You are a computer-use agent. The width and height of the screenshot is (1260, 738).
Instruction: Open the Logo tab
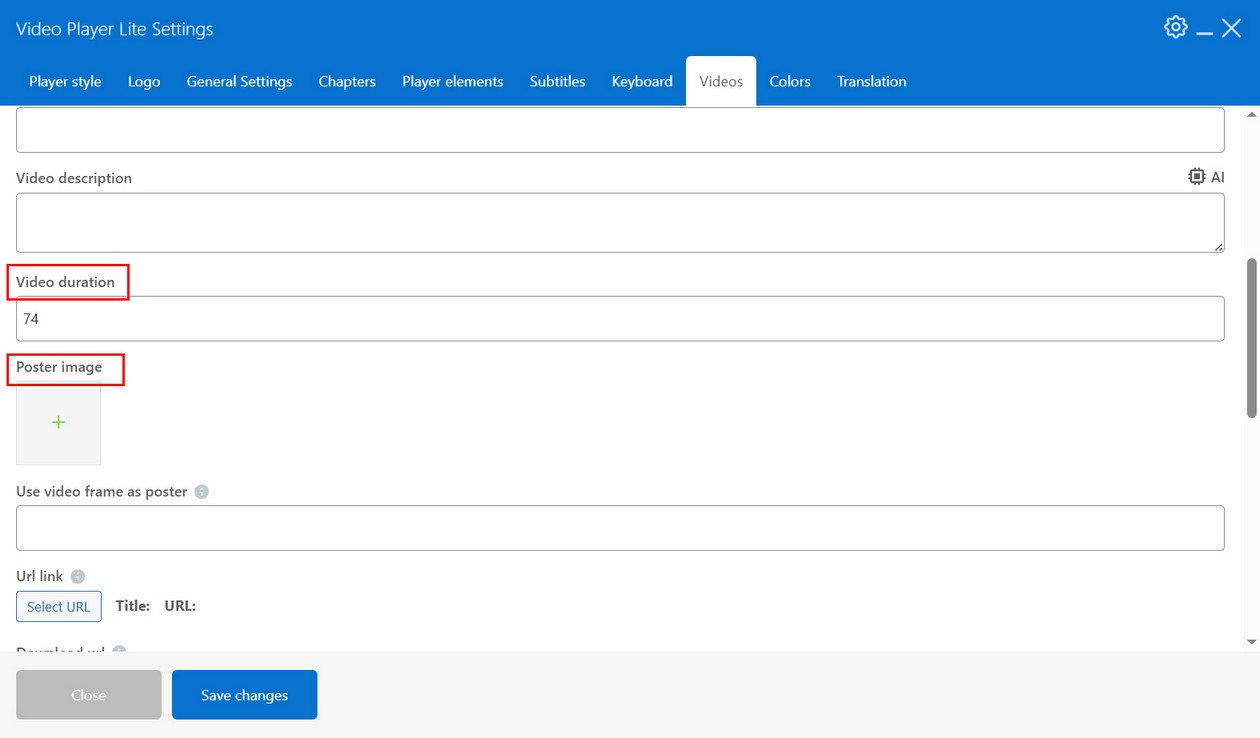click(x=144, y=82)
